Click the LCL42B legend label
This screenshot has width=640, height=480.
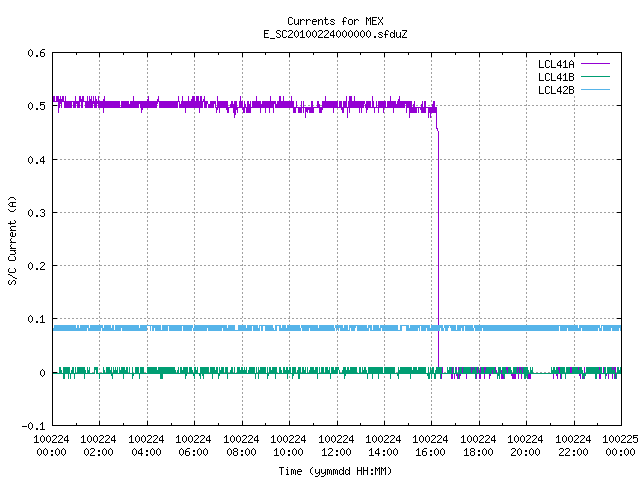[556, 90]
